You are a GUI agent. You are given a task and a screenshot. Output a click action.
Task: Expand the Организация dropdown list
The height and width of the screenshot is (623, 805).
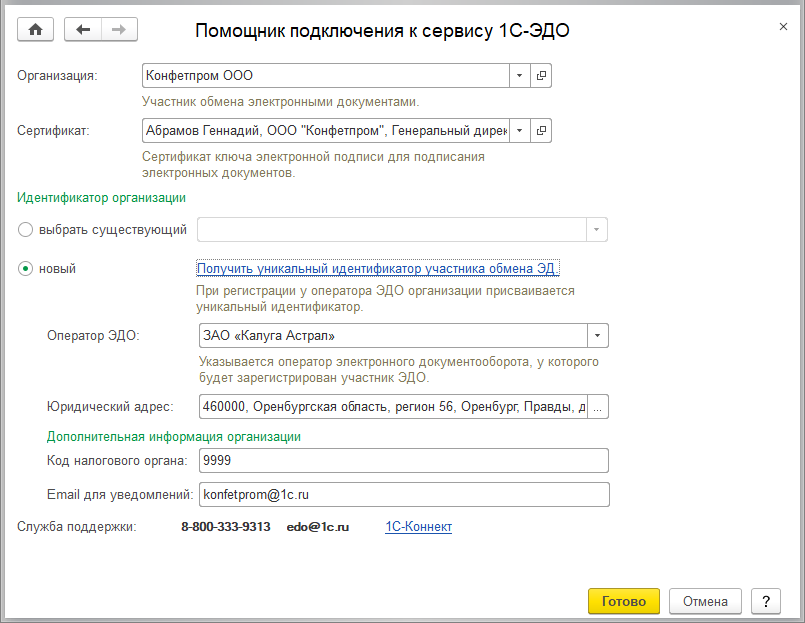(x=519, y=76)
